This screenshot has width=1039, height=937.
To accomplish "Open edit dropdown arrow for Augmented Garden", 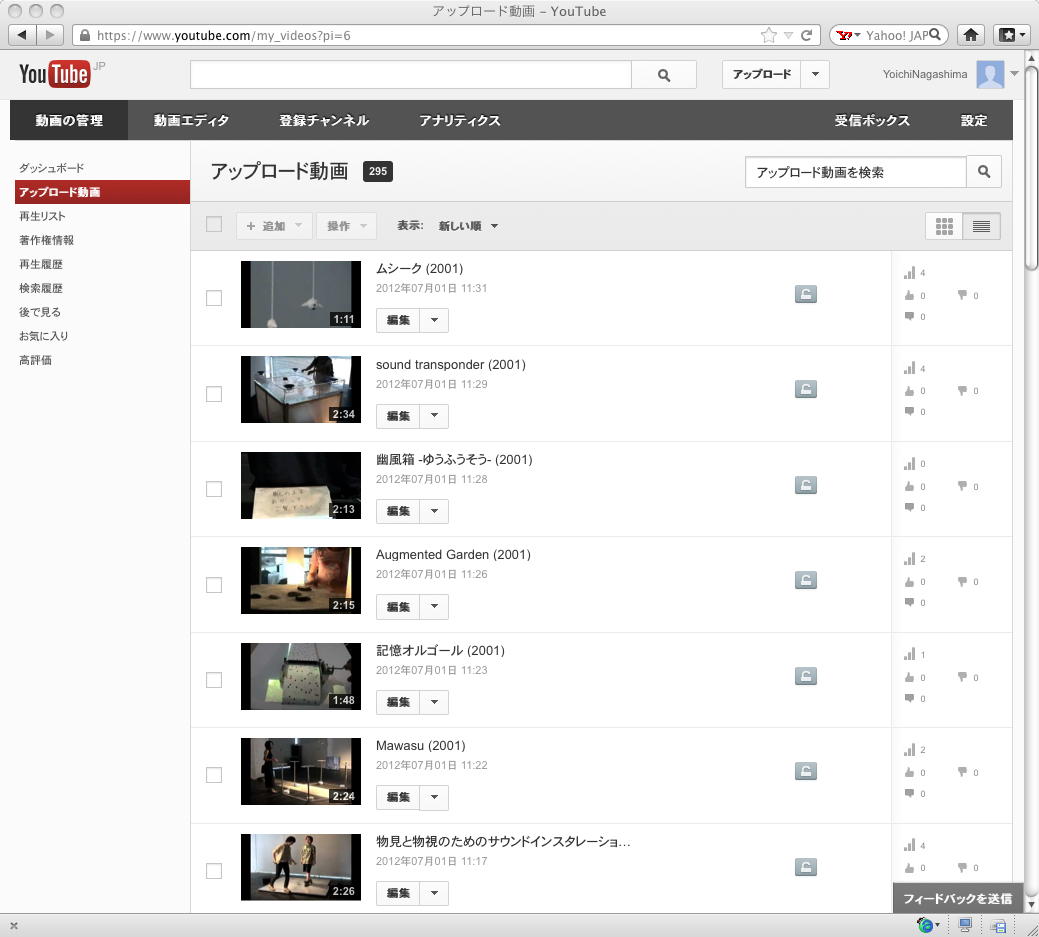I will [434, 606].
